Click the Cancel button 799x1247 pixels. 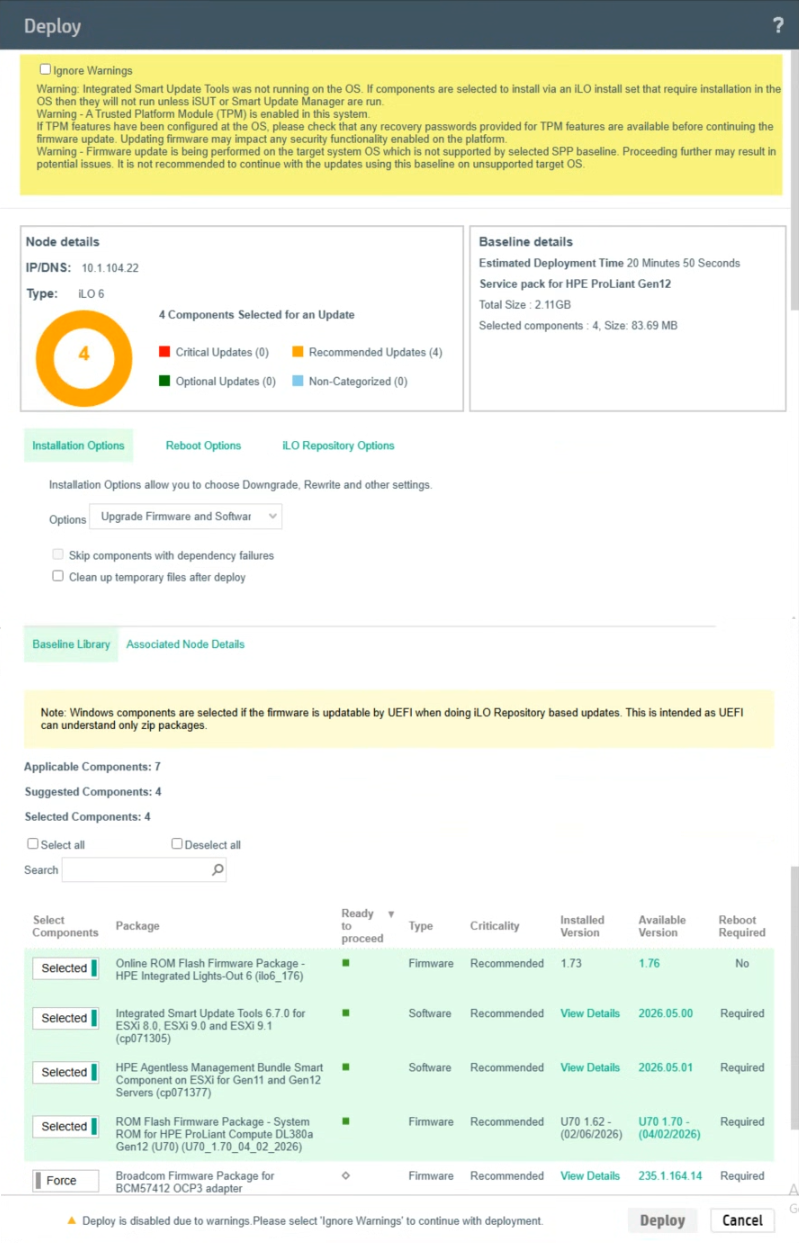tap(742, 1220)
